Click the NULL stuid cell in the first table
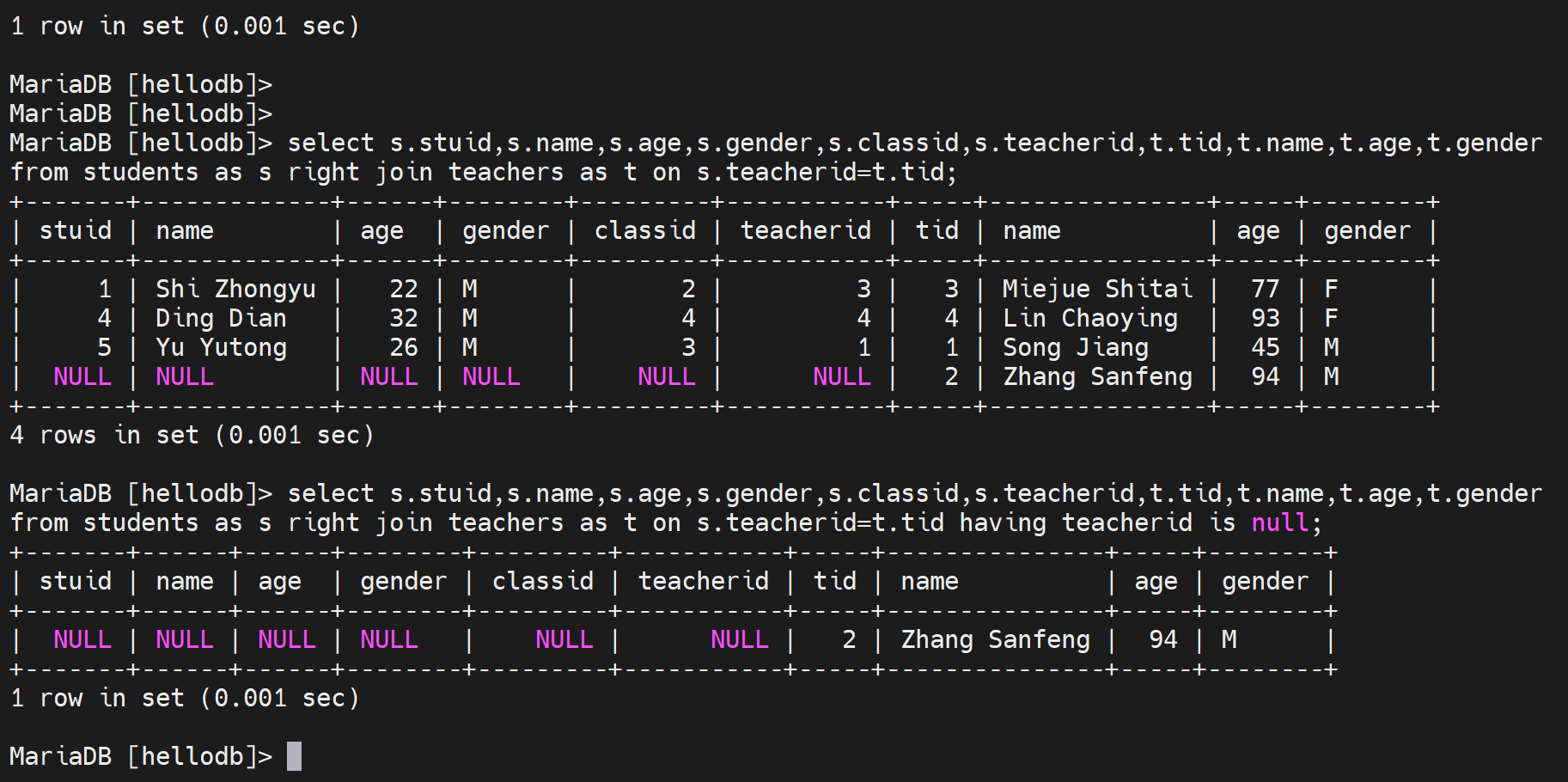 coord(82,376)
